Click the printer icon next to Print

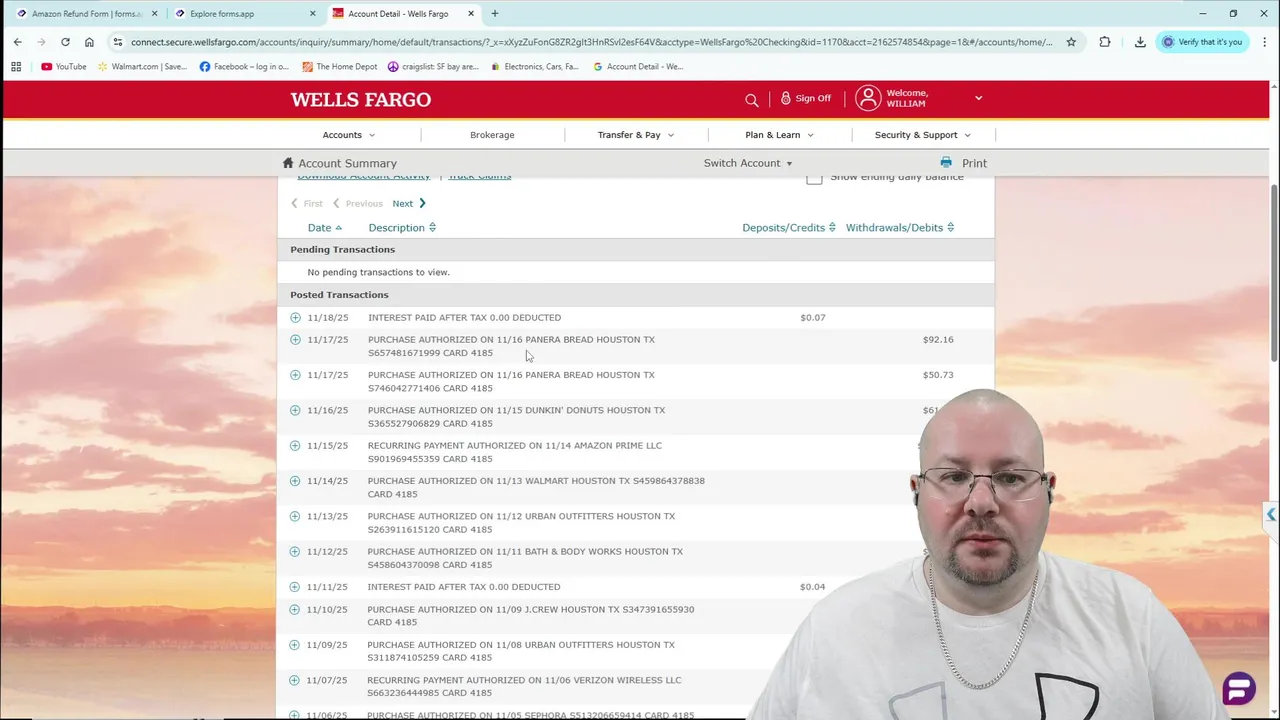[946, 162]
